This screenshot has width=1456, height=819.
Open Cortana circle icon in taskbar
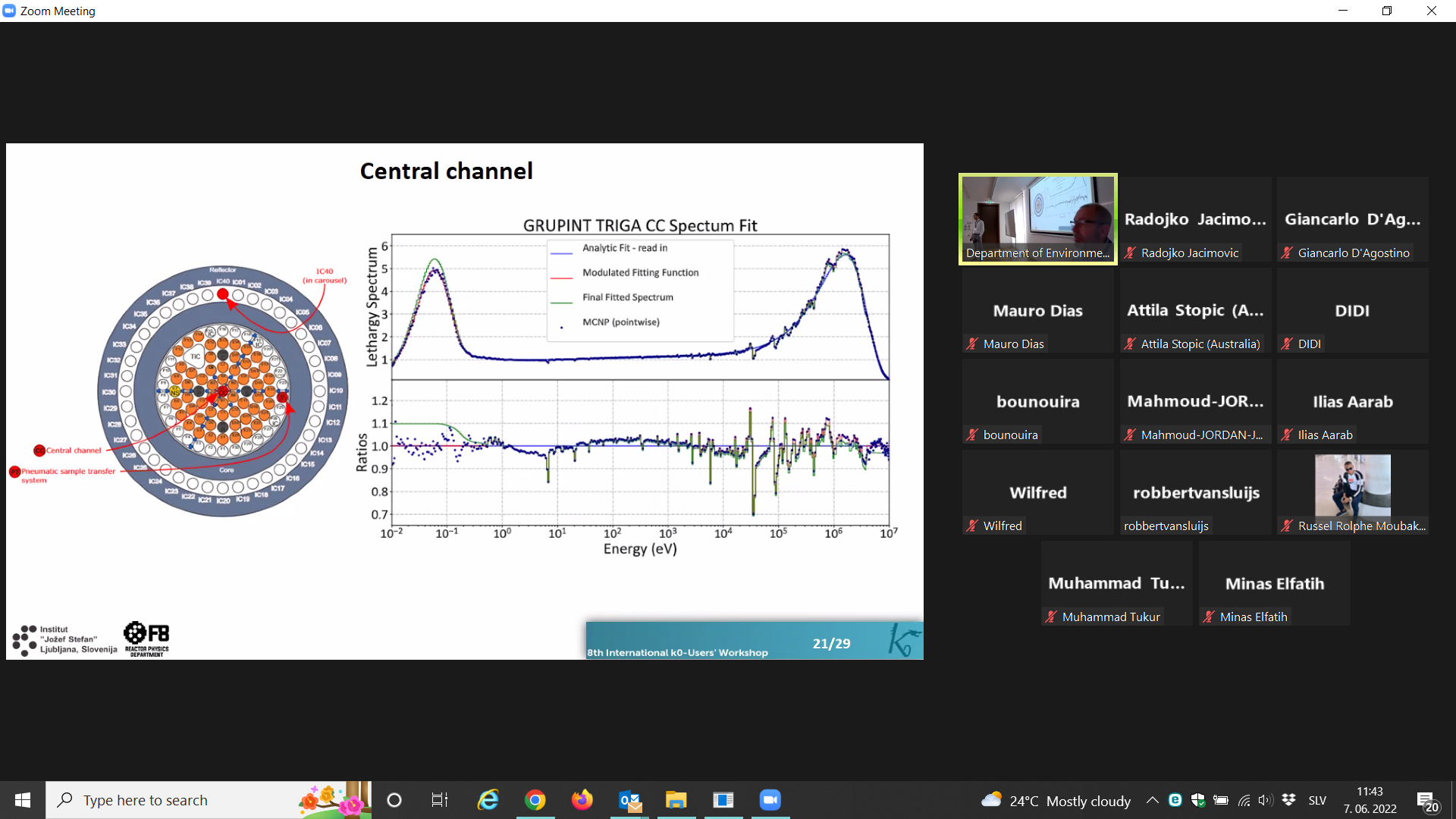pos(394,800)
